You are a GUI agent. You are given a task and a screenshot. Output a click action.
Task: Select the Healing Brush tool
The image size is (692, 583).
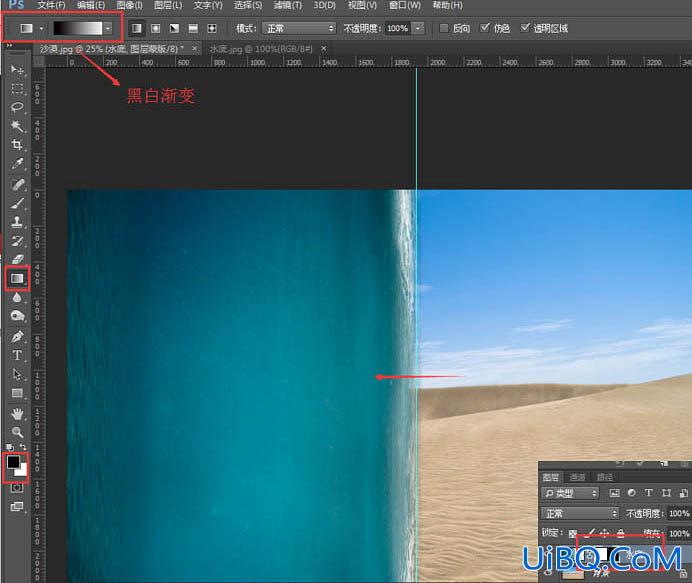[x=17, y=184]
